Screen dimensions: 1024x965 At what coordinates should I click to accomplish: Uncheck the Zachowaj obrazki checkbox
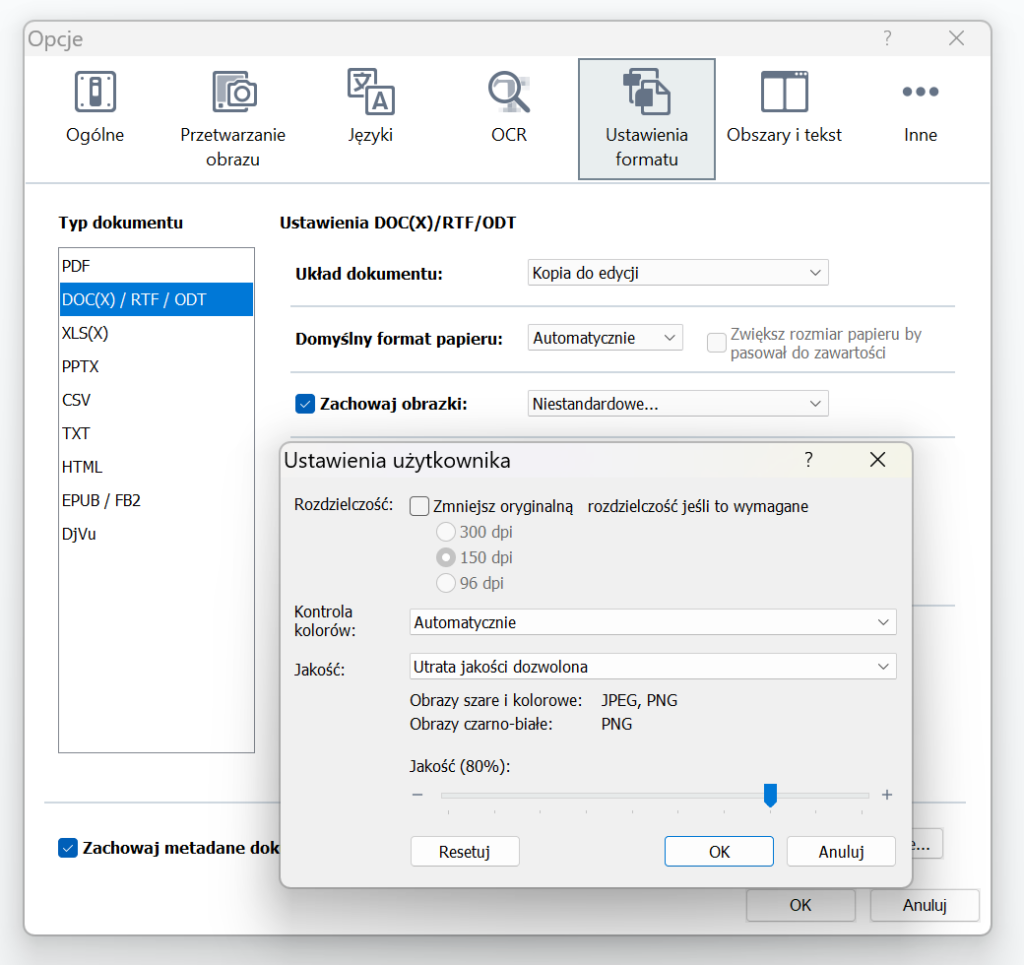pyautogui.click(x=306, y=404)
